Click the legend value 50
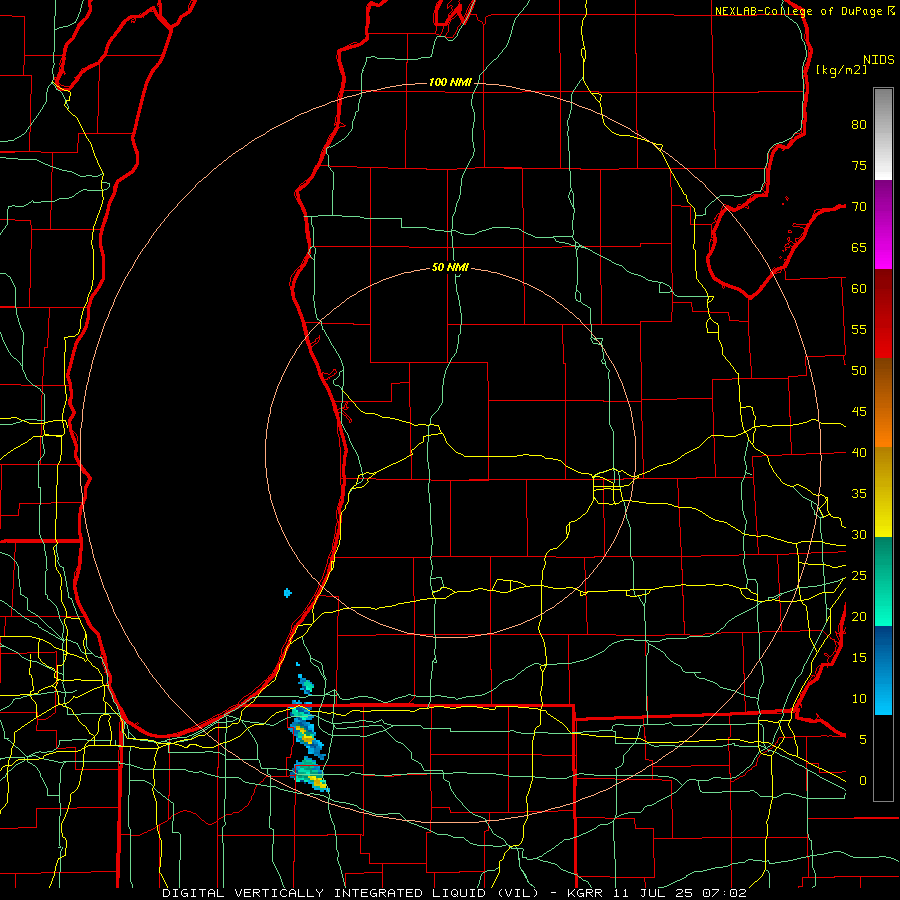The width and height of the screenshot is (900, 900). point(859,370)
